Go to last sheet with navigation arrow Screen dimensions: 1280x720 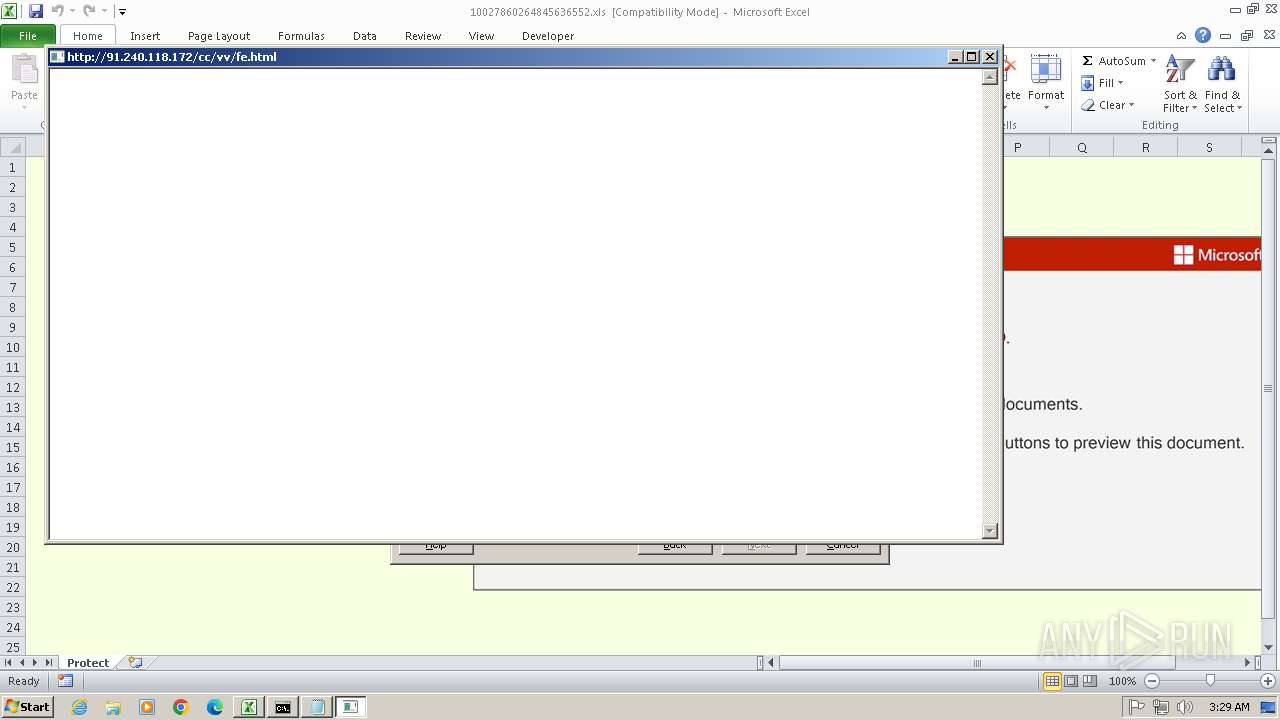pos(48,663)
